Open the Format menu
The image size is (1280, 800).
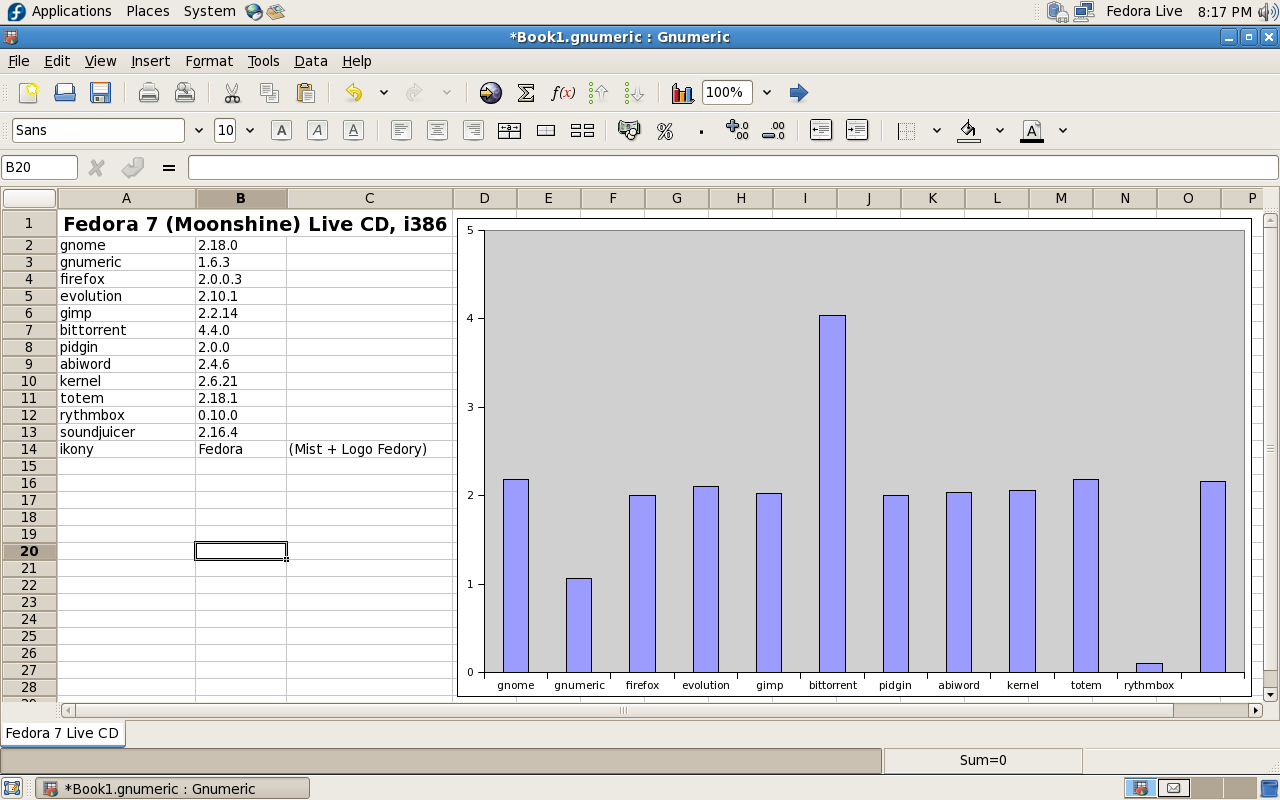click(x=209, y=61)
